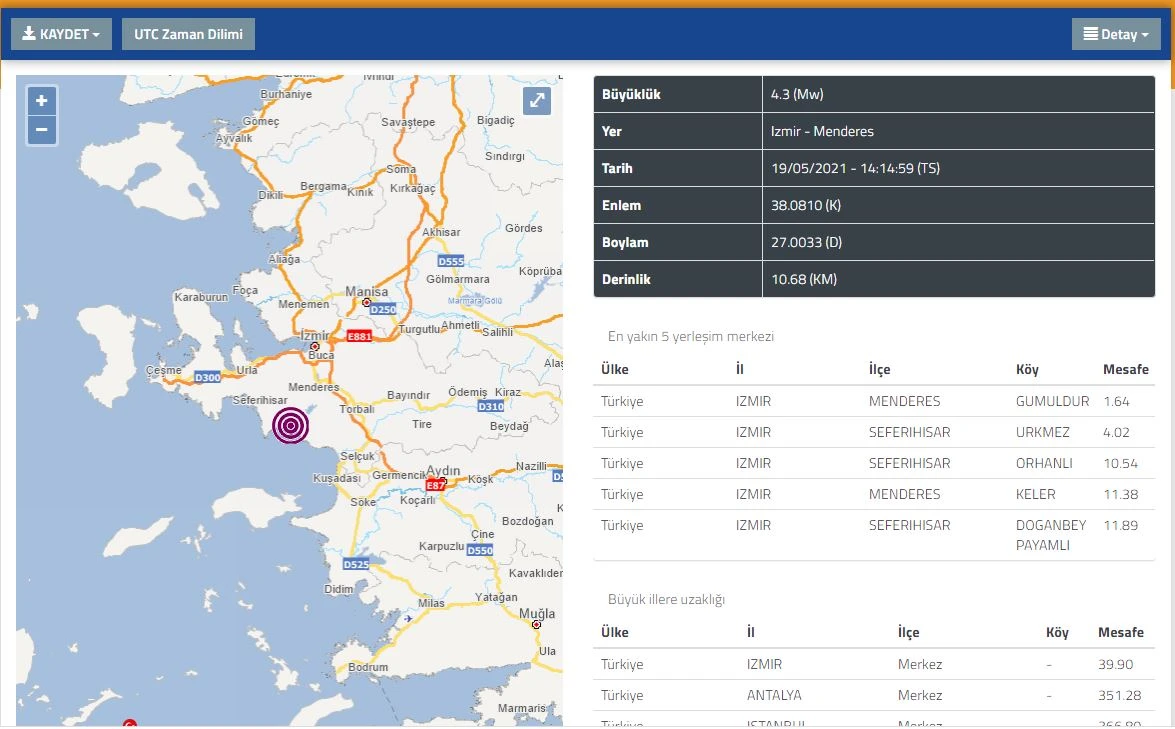Select the purple earthquake epicenter marker near Seferihisar
Screen dimensions: 1175x729
click(x=290, y=424)
